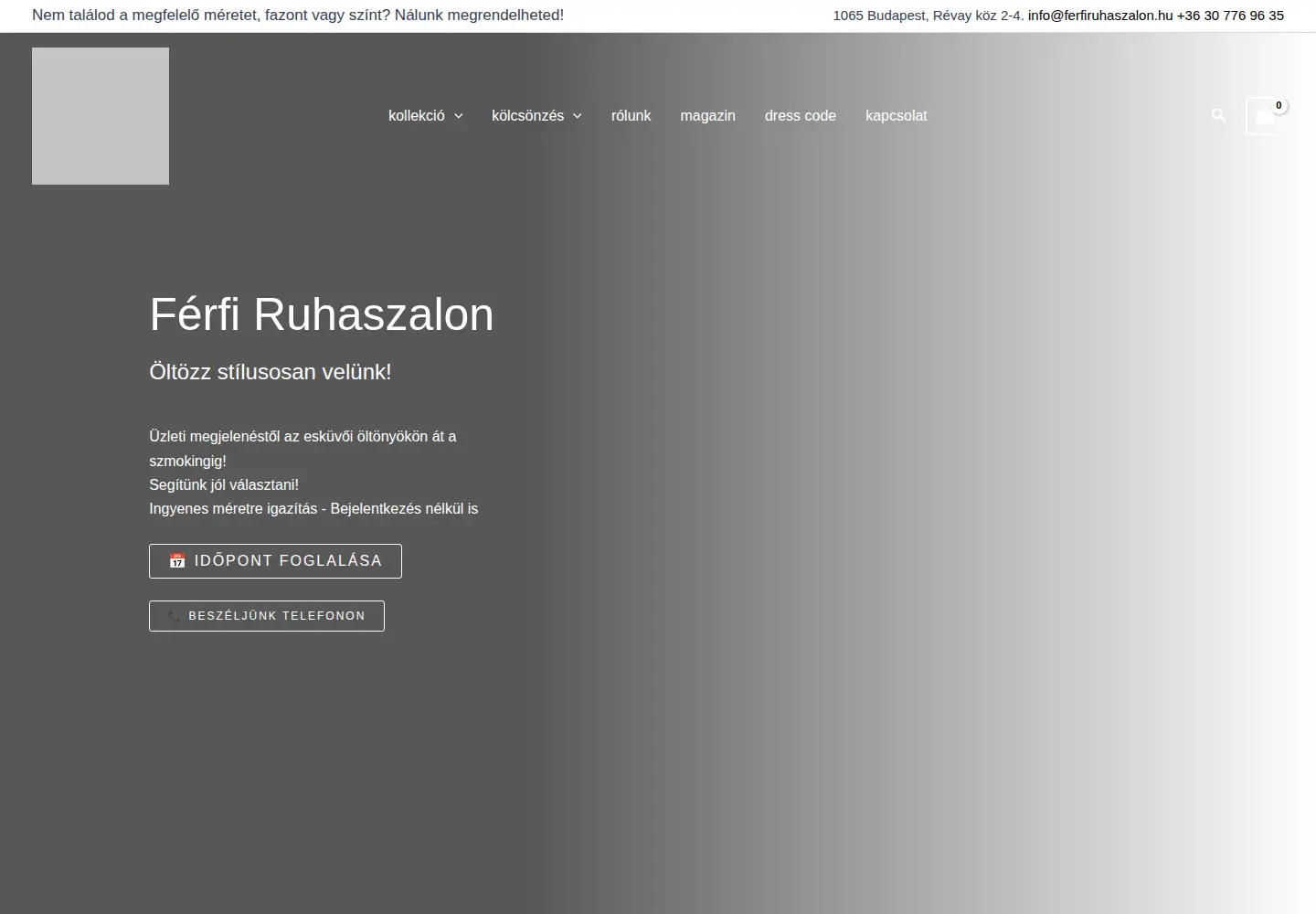
Task: Open the magazin menu item
Action: coord(707,116)
